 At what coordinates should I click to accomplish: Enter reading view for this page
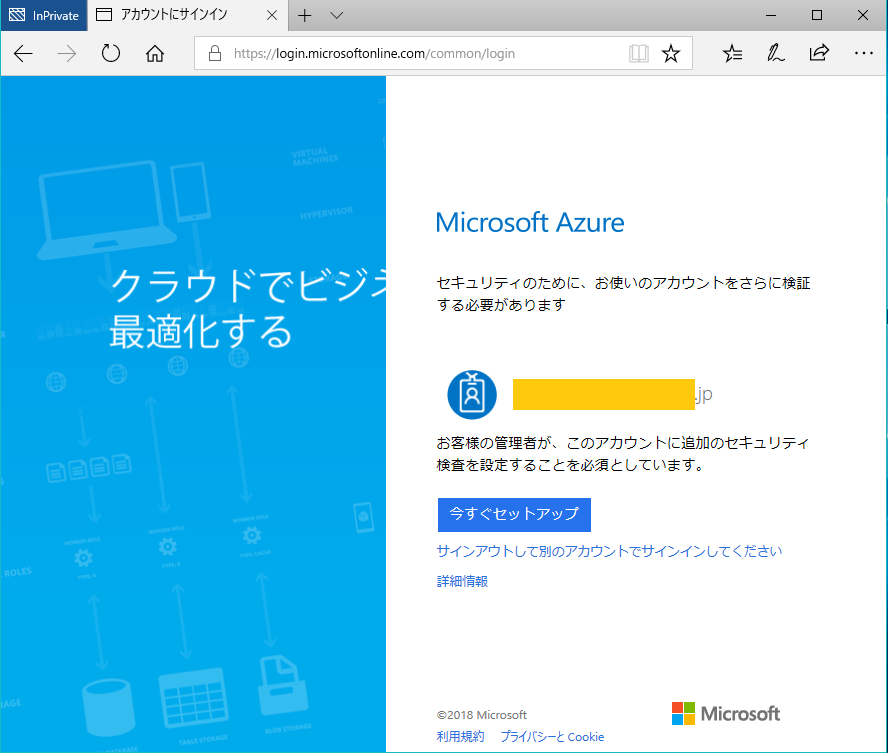click(x=638, y=53)
